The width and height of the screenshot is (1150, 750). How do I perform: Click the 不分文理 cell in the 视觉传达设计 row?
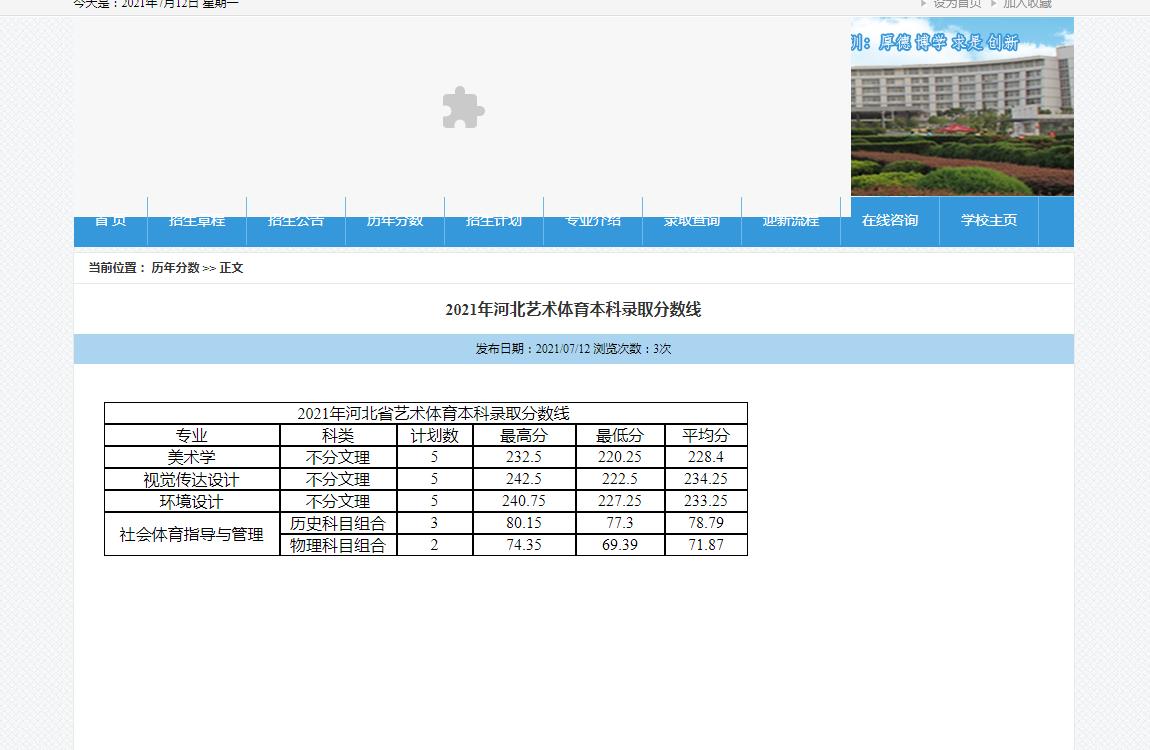338,479
